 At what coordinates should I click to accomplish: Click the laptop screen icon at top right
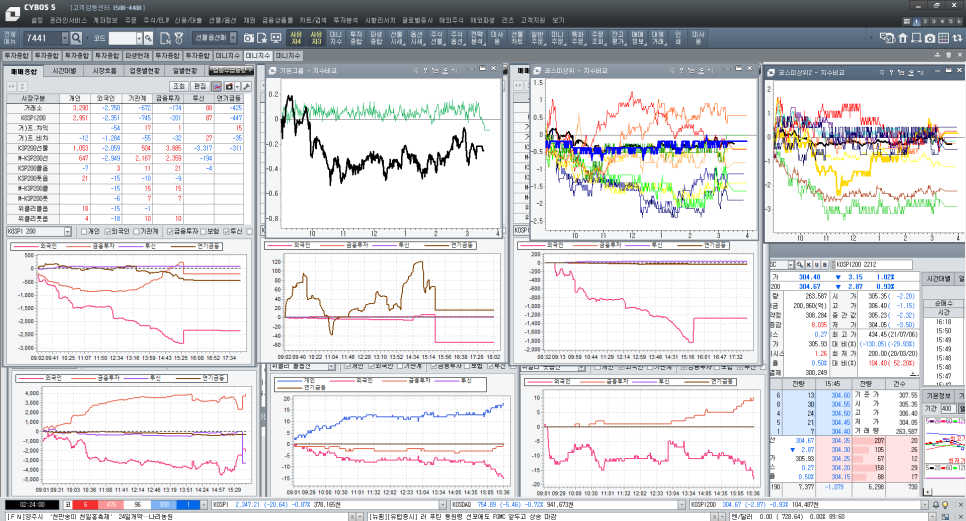[x=917, y=38]
